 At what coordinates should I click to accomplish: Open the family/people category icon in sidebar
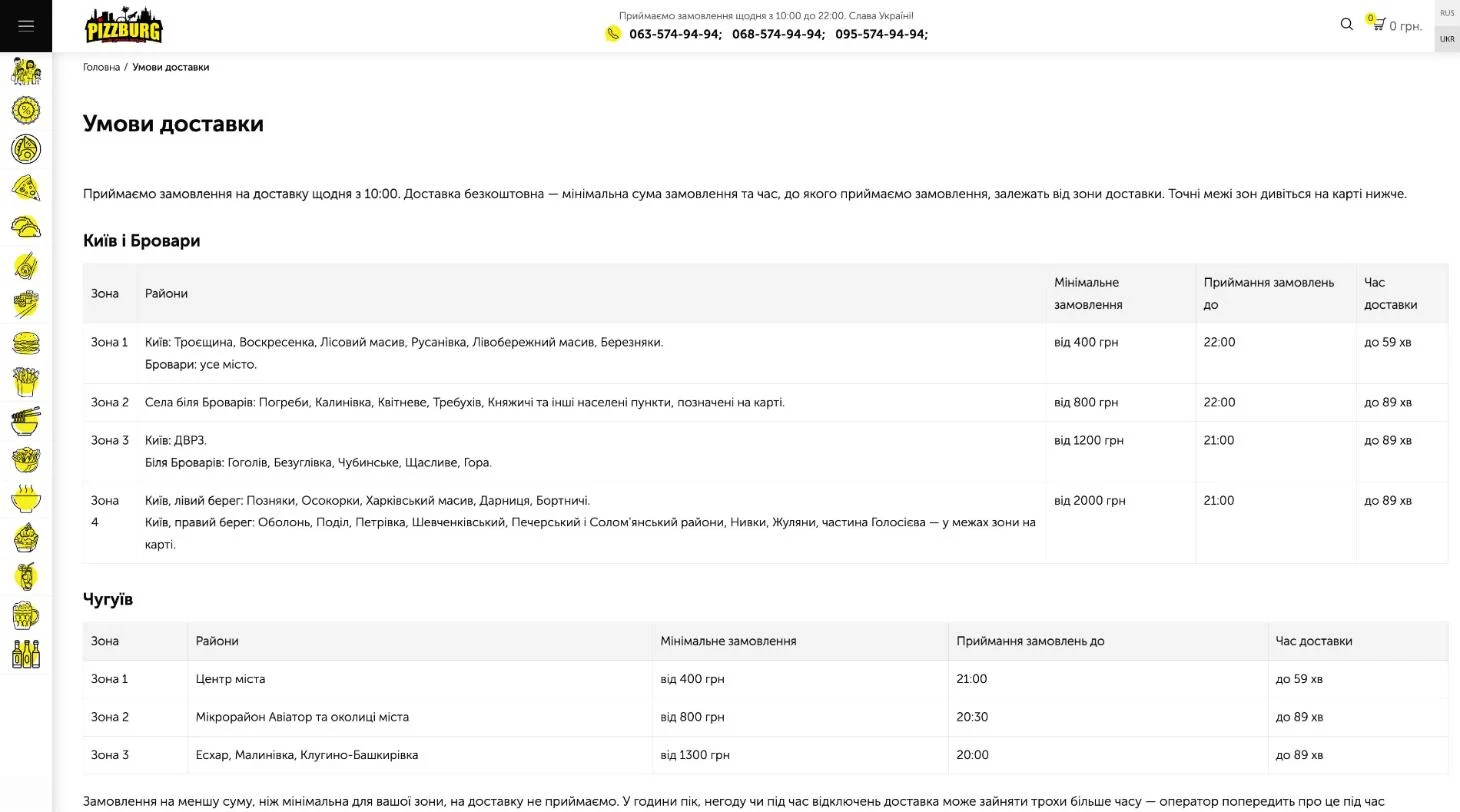click(26, 71)
